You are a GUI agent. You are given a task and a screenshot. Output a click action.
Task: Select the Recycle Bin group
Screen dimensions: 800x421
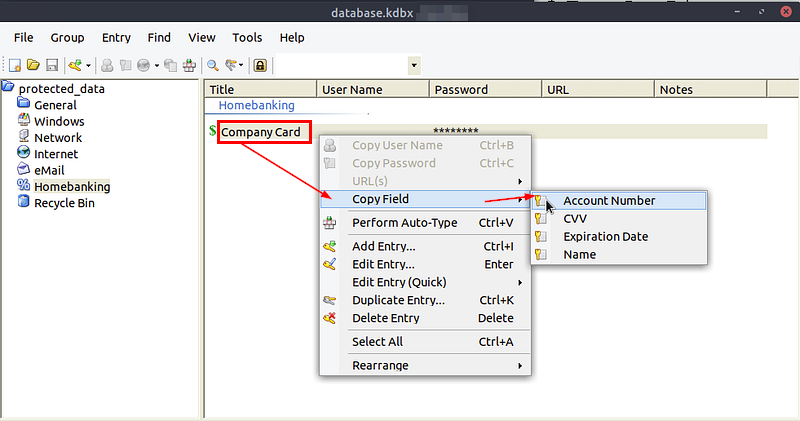(64, 203)
